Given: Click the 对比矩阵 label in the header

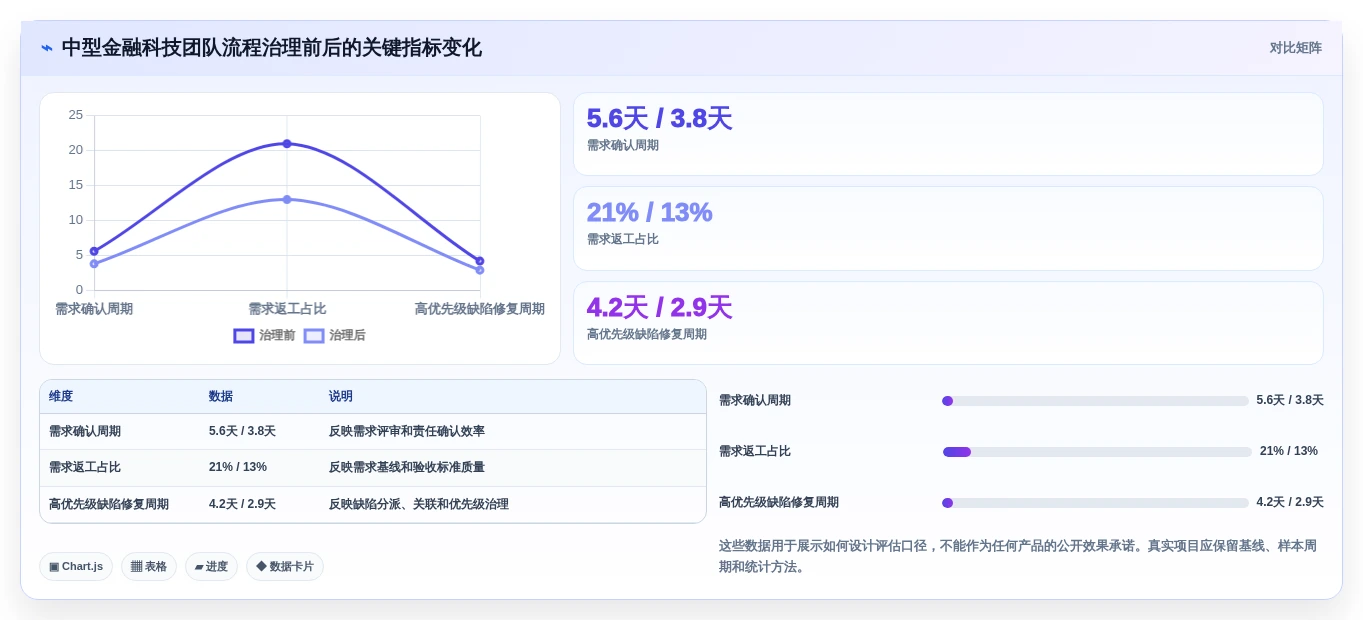Looking at the screenshot, I should [x=1295, y=48].
